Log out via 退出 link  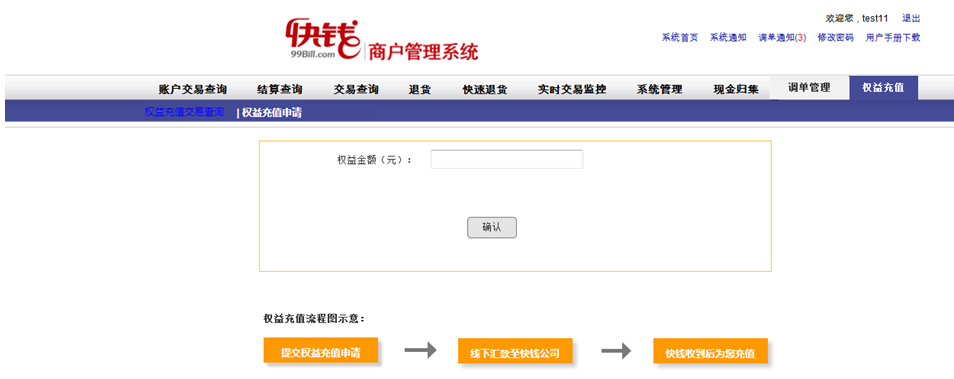[x=911, y=18]
